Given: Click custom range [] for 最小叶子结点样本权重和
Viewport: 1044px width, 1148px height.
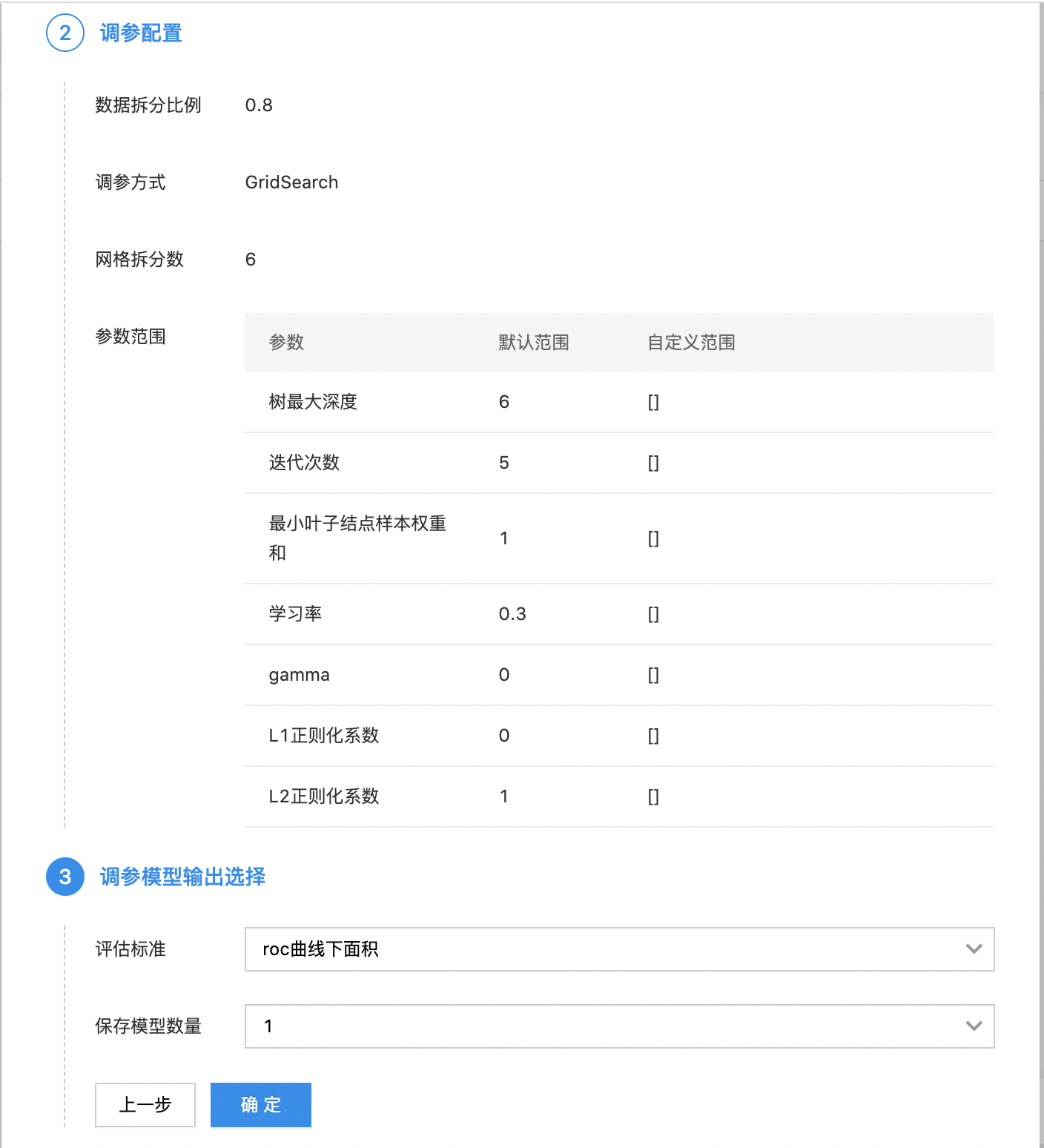Looking at the screenshot, I should 653,538.
